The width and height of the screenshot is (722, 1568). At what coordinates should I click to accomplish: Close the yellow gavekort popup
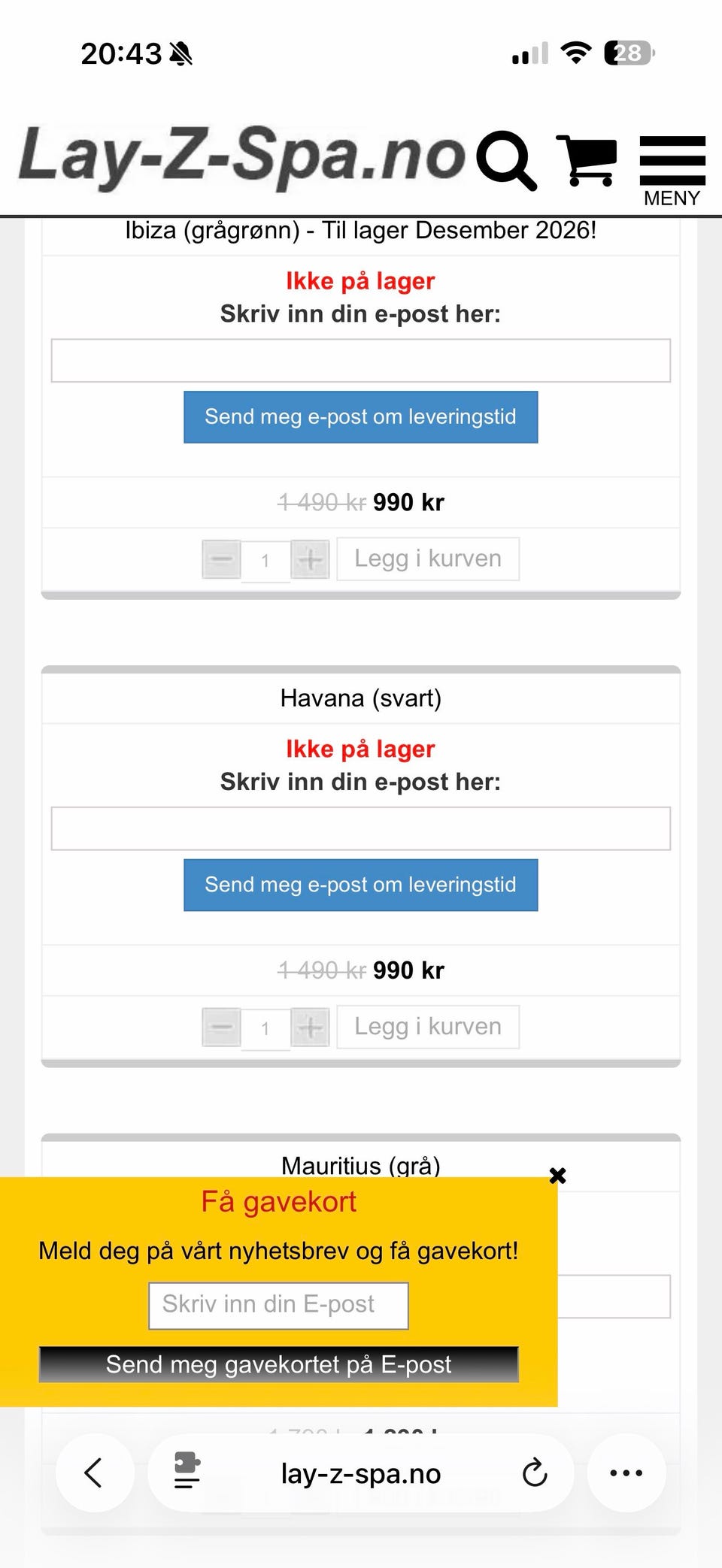pos(557,1176)
